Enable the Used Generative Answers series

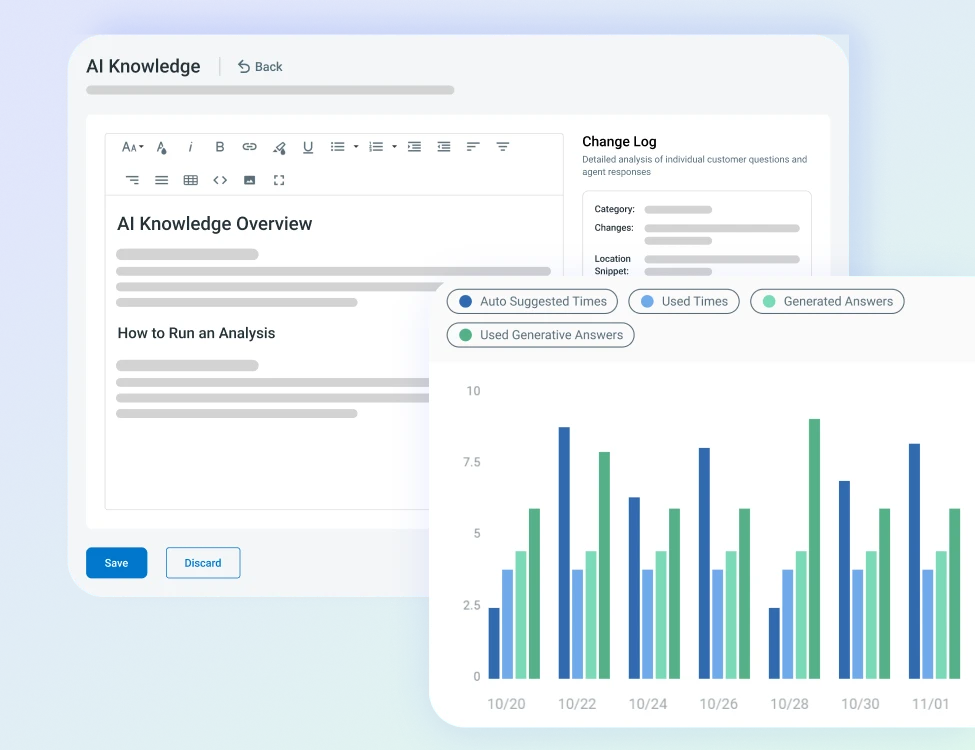540,335
